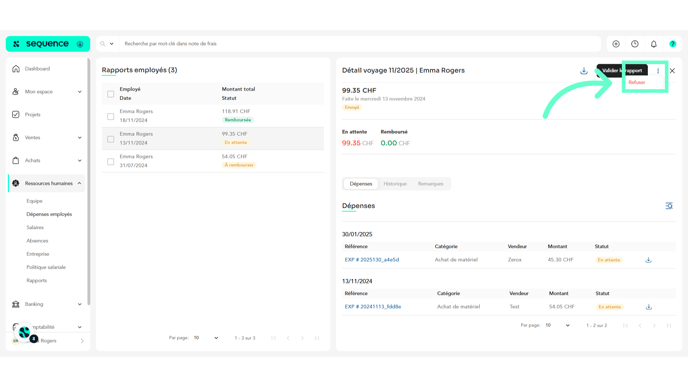Click the plus circle add icon
Screen dimensions: 688x387
coord(616,44)
